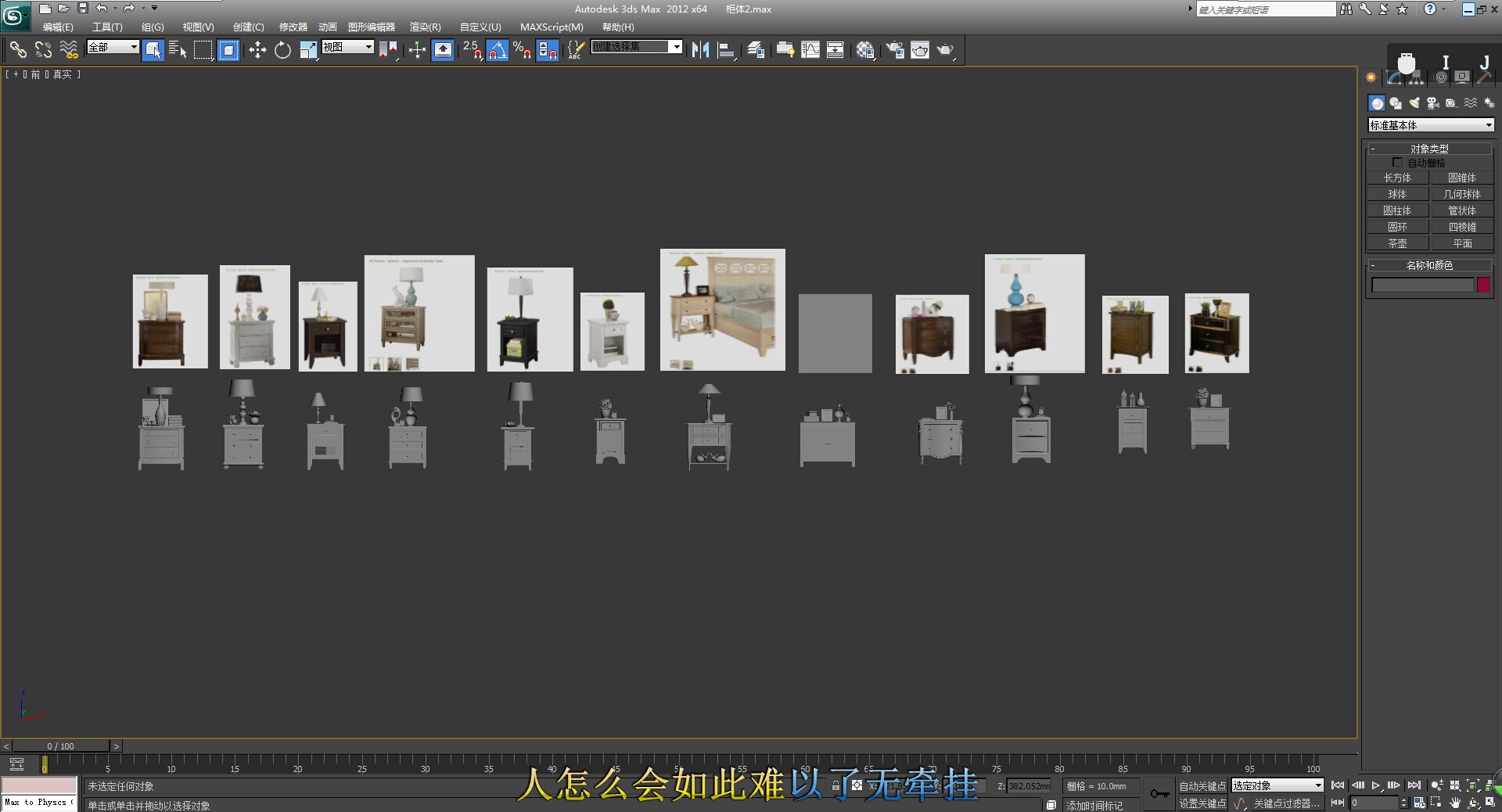This screenshot has width=1502, height=812.
Task: Click the Edit Named Selection Sets icon
Action: coord(575,50)
